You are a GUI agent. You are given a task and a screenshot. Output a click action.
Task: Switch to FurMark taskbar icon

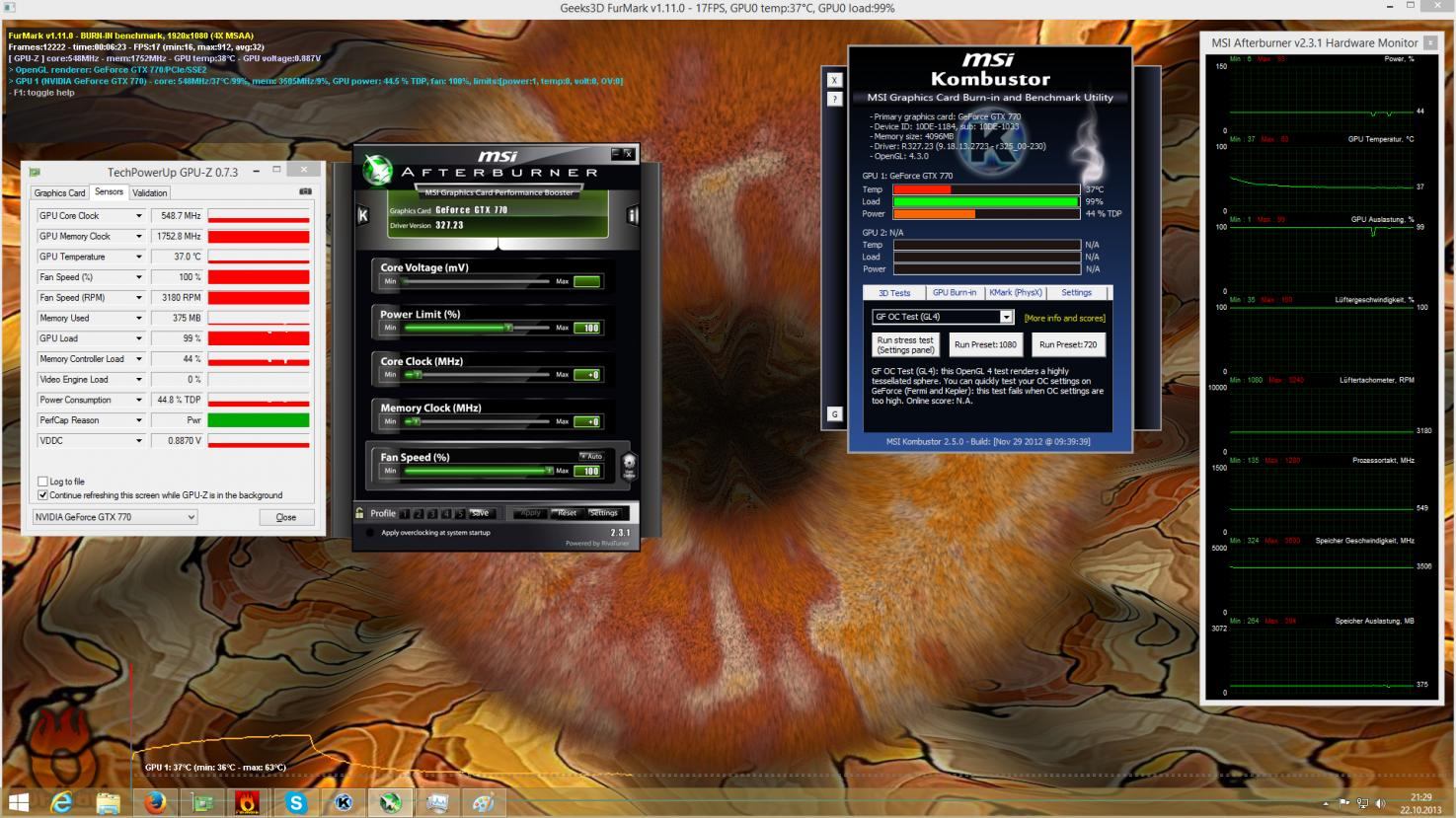tap(248, 803)
